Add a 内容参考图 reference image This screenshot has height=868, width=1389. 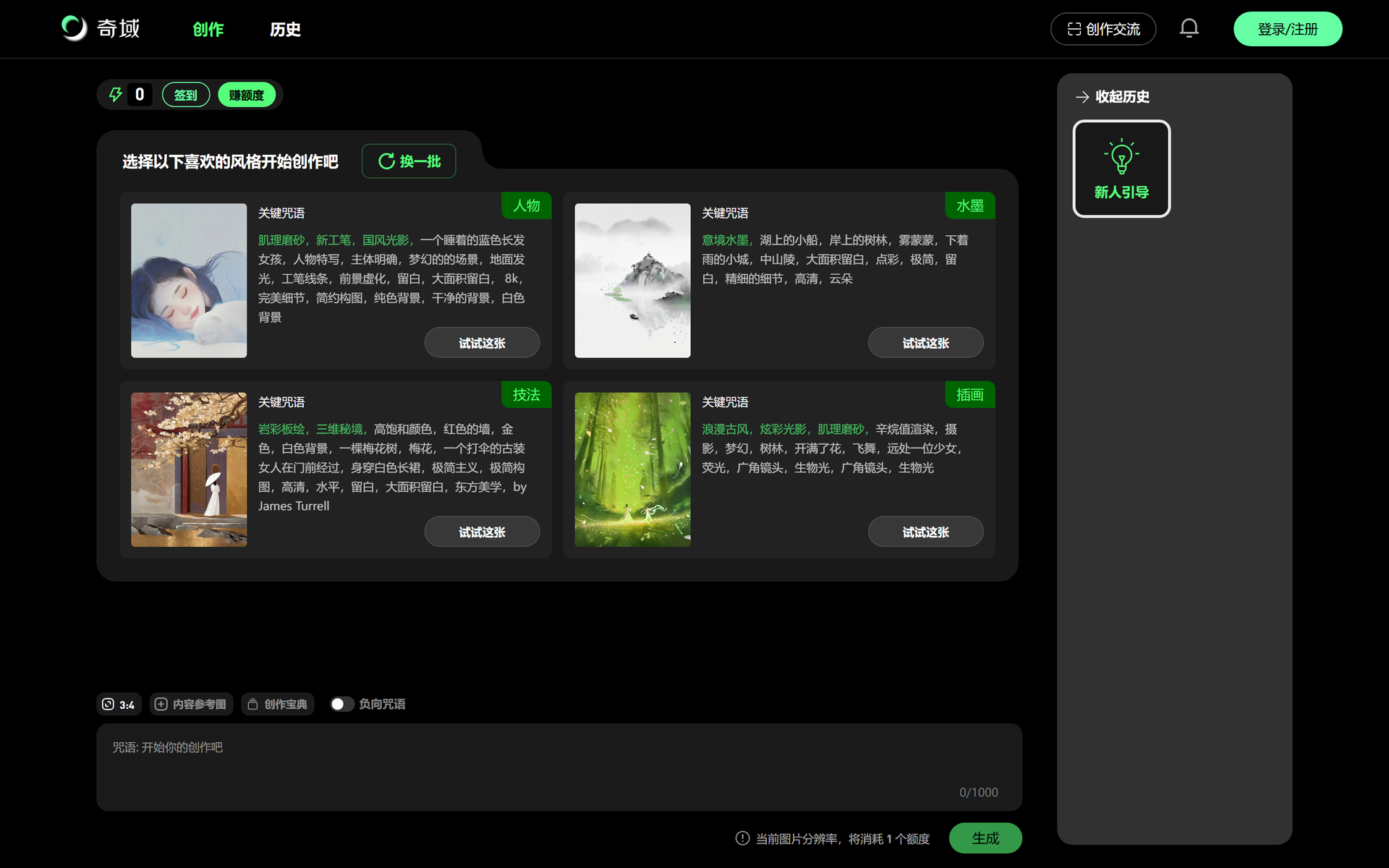coord(191,705)
